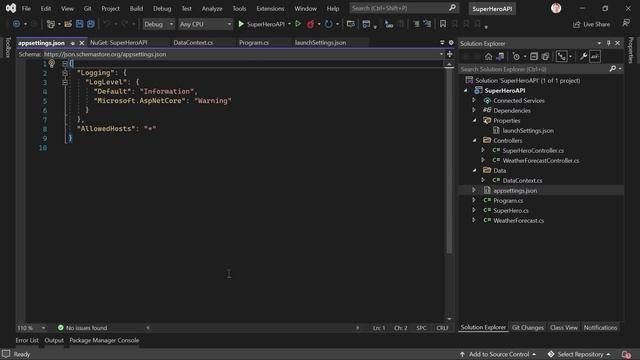Viewport: 640px width, 360px height.
Task: Click the Save file icon in toolbar
Action: tap(79, 24)
